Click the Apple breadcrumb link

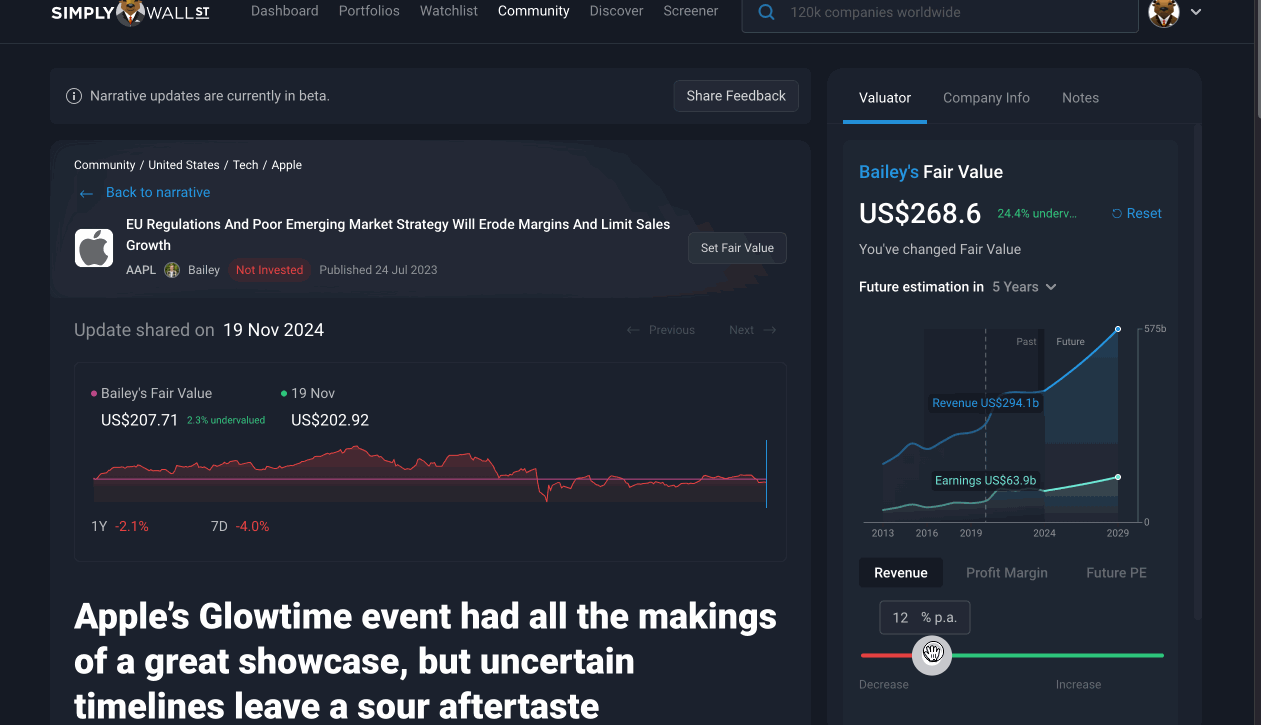pyautogui.click(x=287, y=165)
